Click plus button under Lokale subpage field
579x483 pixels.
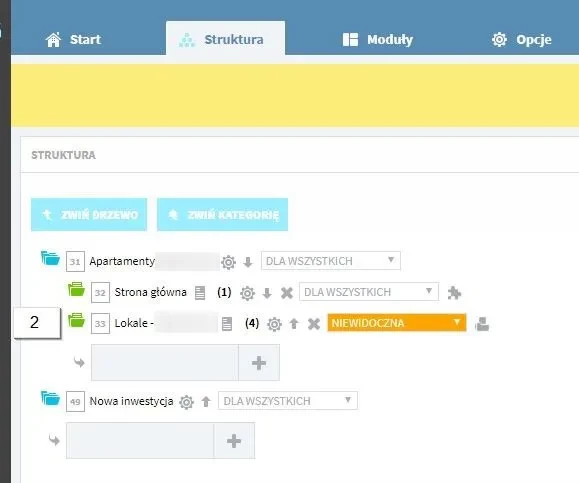(x=259, y=363)
